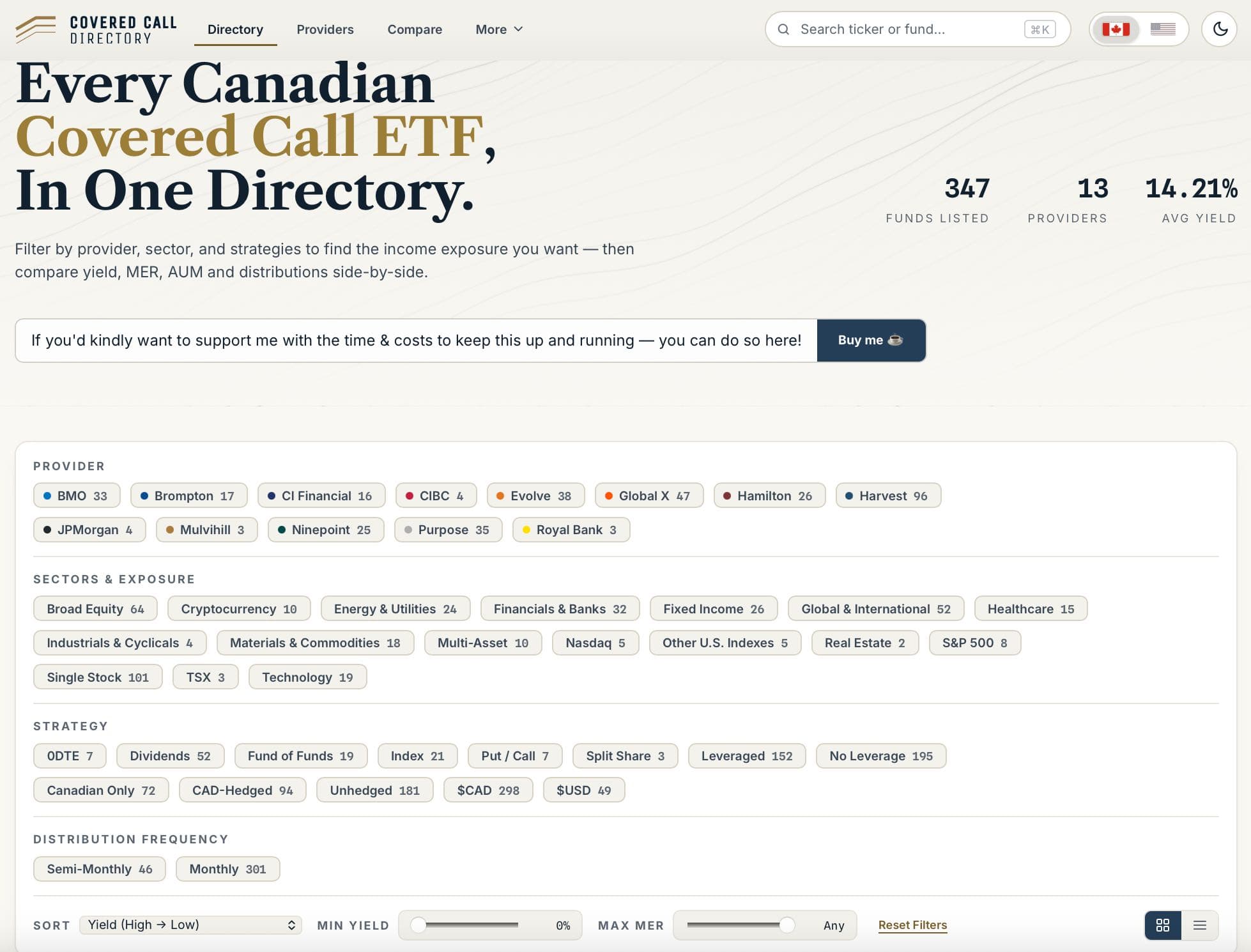Click the Max MER slider
Image resolution: width=1251 pixels, height=952 pixels.
coord(741,925)
